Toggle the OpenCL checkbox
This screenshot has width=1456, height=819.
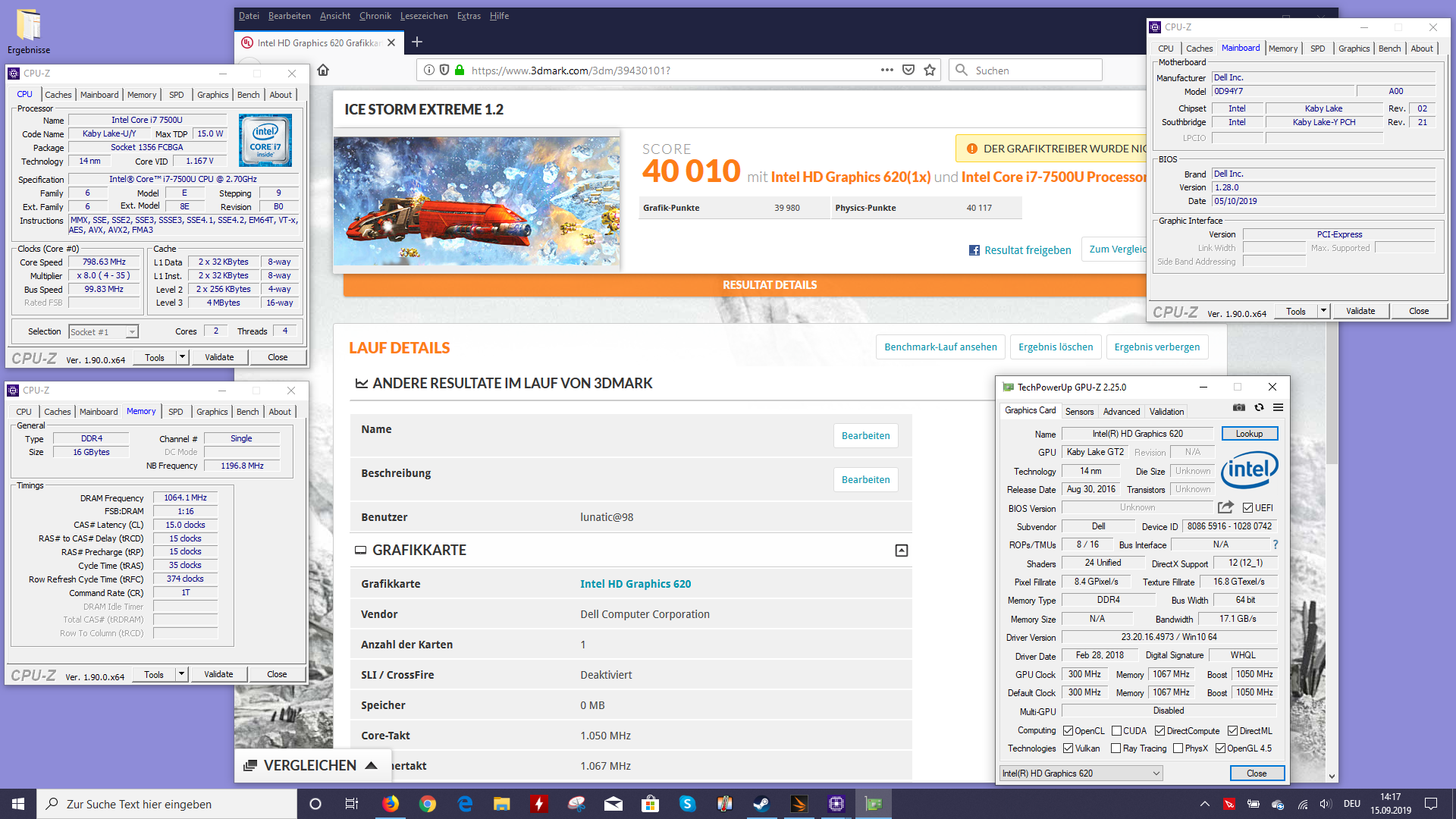coord(1068,731)
